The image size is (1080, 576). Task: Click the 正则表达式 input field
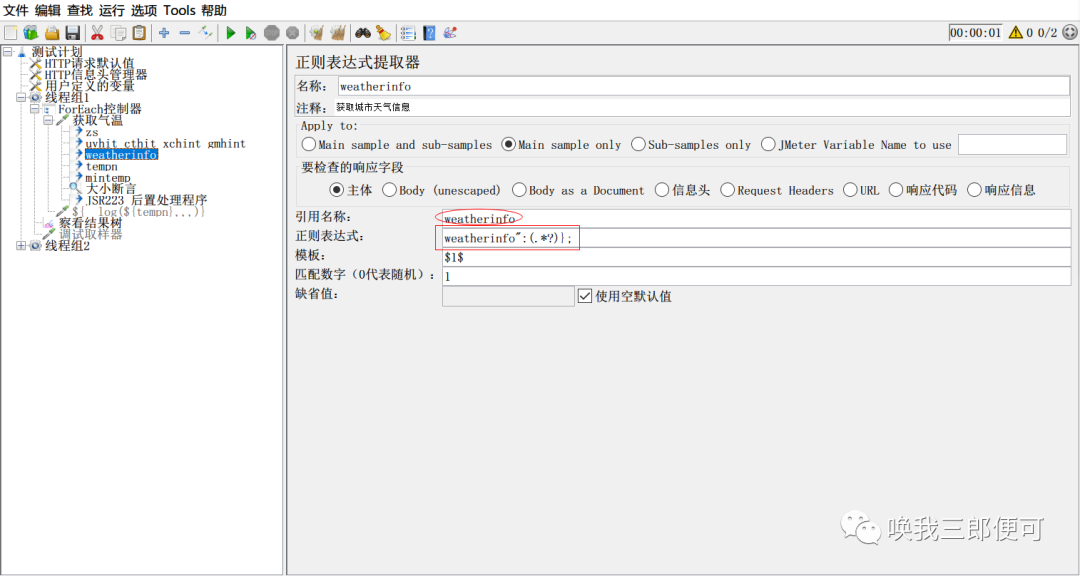point(756,238)
